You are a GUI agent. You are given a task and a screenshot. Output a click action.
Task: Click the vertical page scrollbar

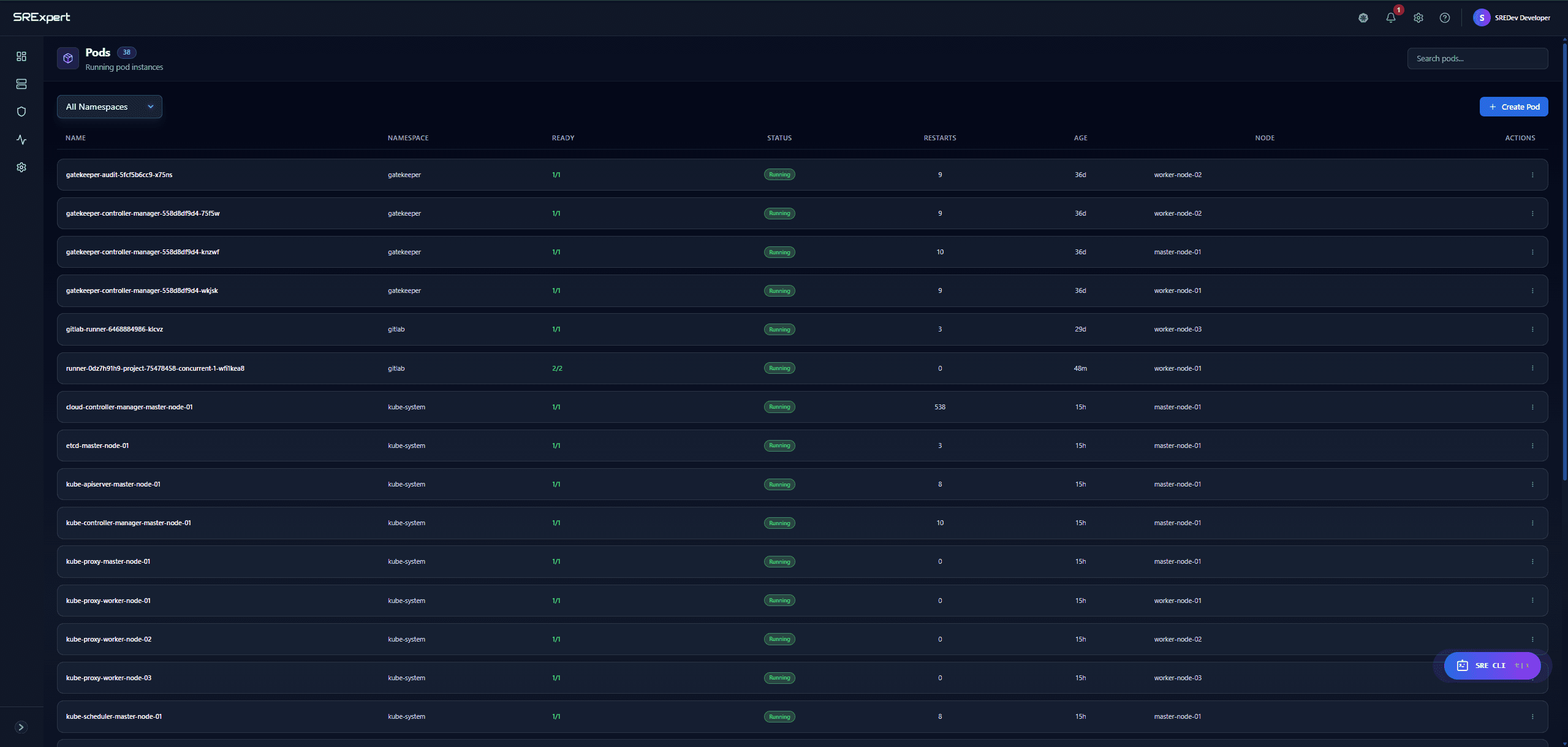click(1564, 257)
